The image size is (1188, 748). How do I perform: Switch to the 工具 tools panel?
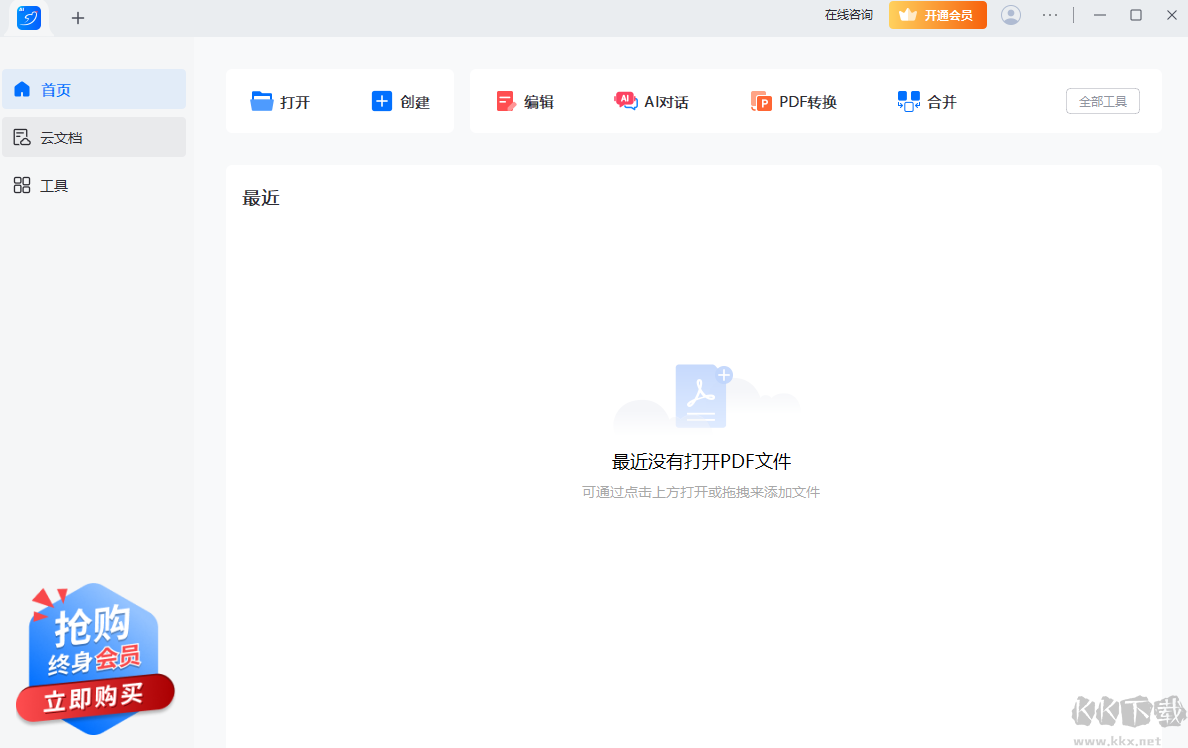coord(21,185)
